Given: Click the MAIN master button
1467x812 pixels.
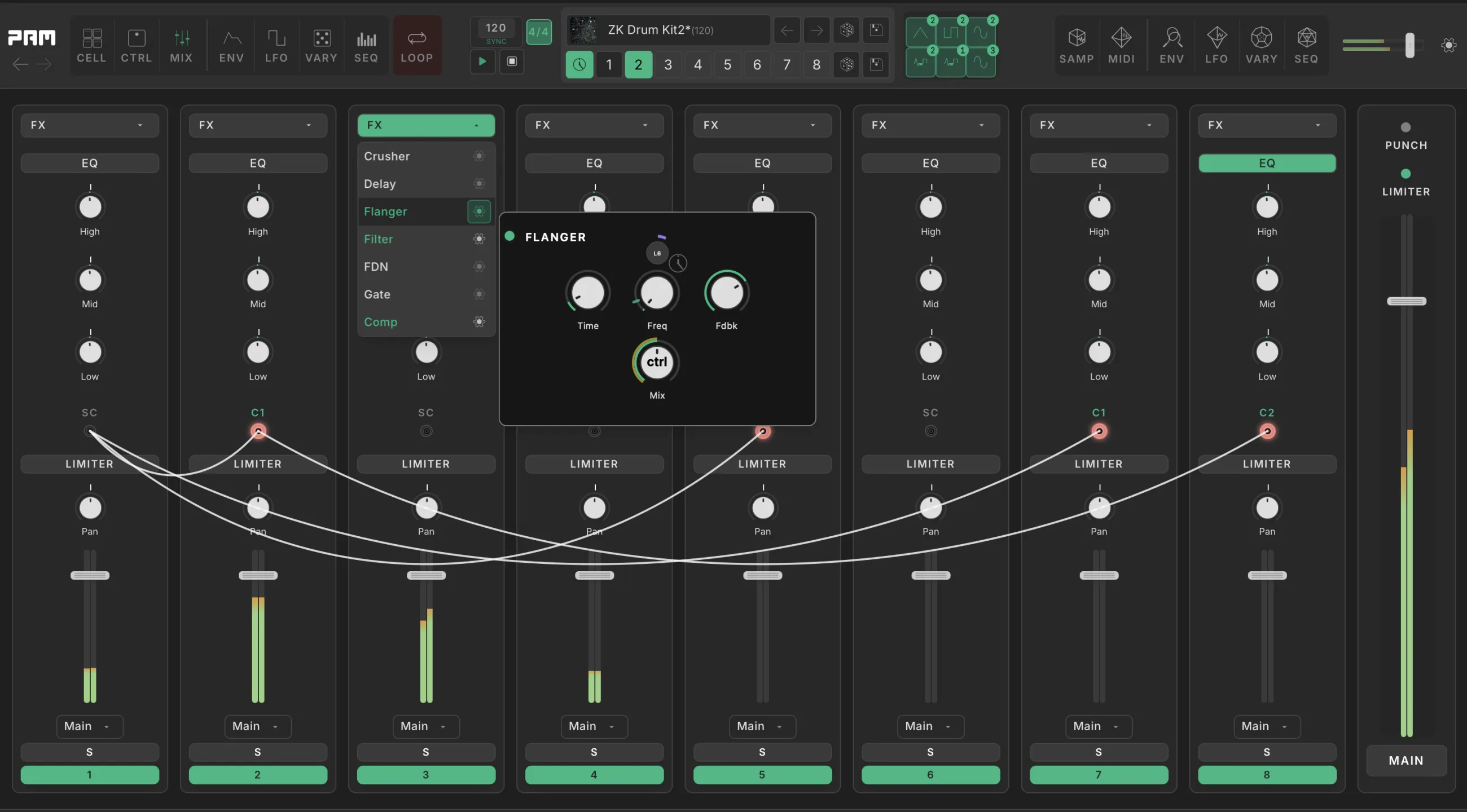Looking at the screenshot, I should point(1406,761).
